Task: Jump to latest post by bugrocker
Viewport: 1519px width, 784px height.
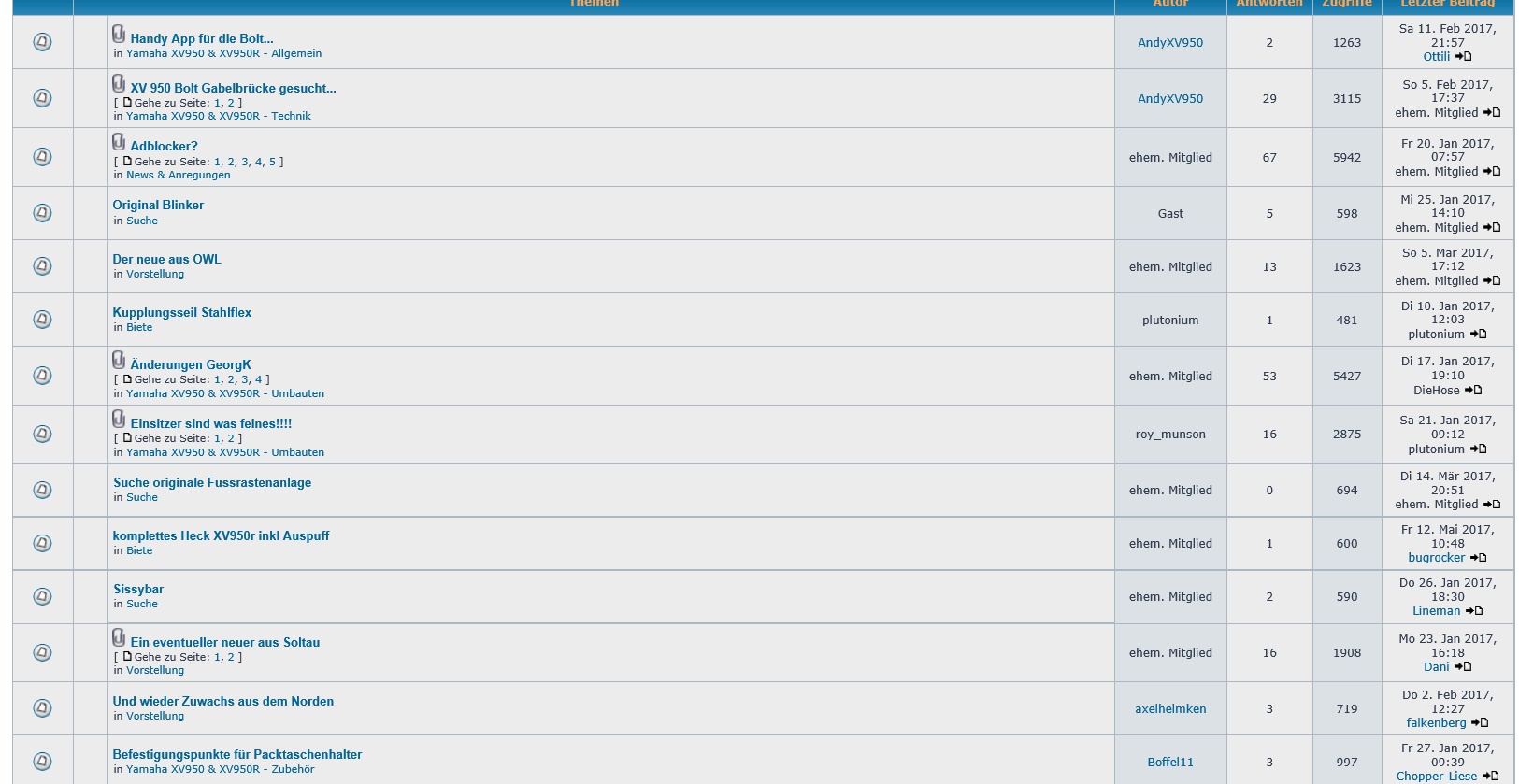Action: [x=1478, y=558]
